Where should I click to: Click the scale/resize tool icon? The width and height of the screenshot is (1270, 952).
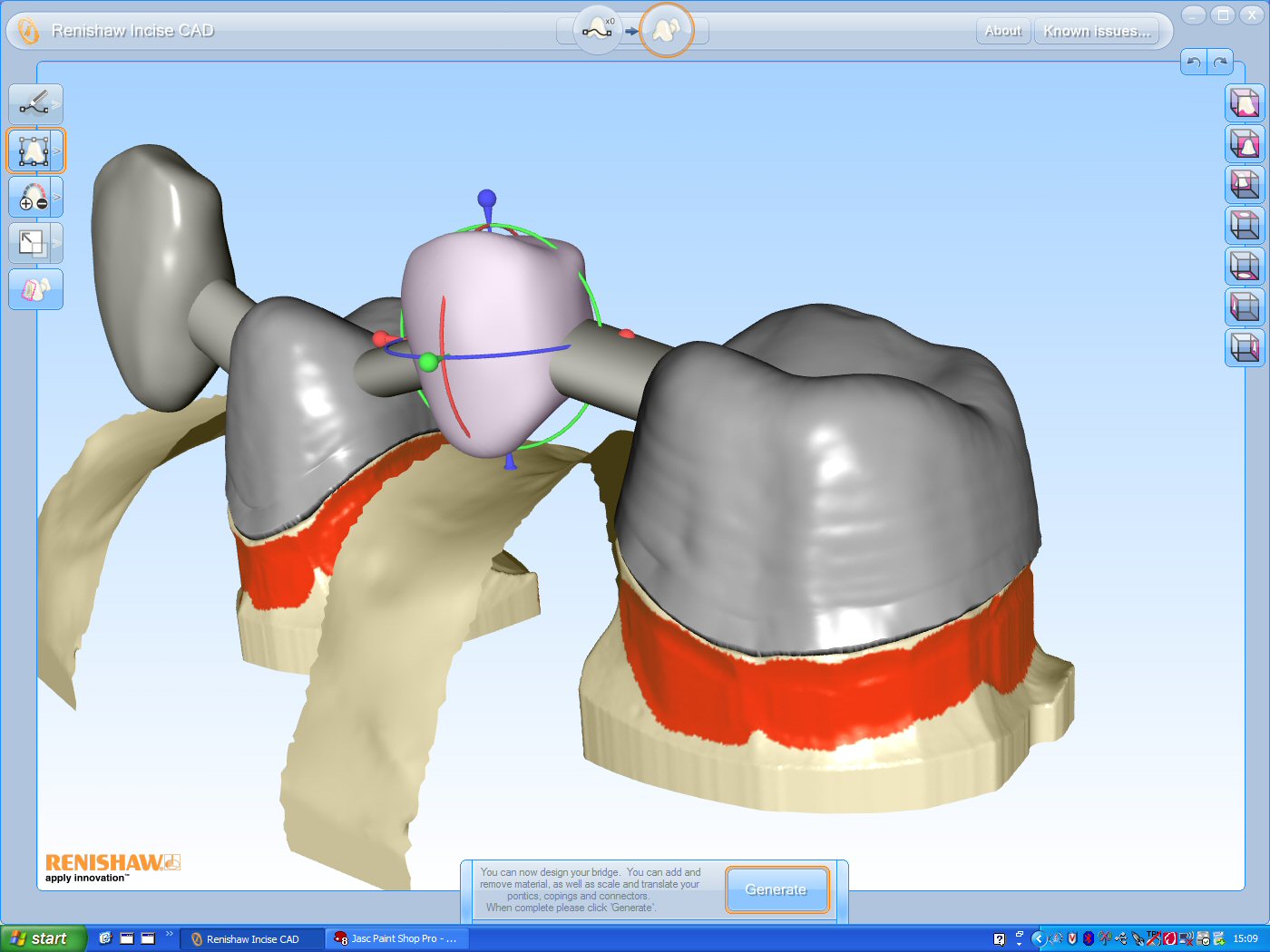33,243
